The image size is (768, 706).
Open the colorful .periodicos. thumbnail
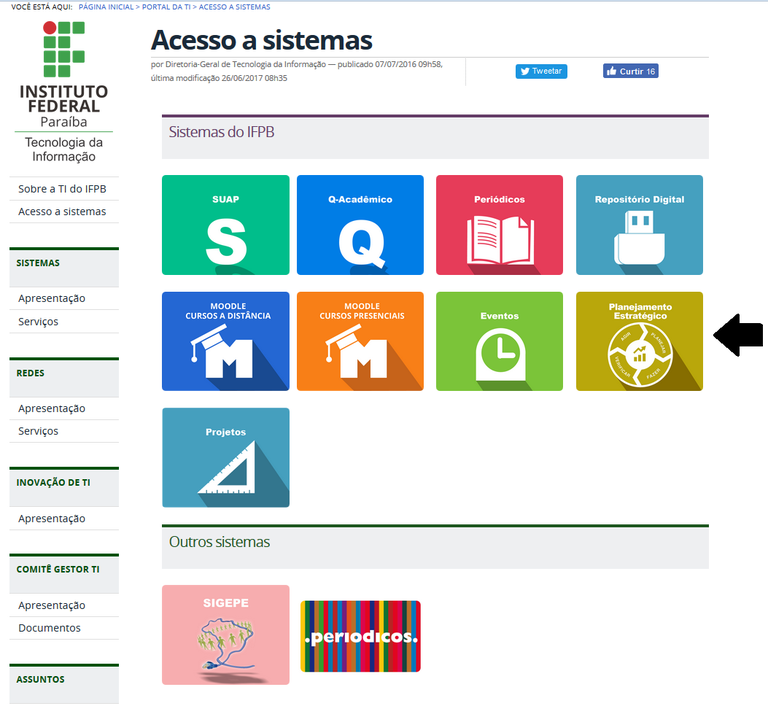pyautogui.click(x=360, y=636)
